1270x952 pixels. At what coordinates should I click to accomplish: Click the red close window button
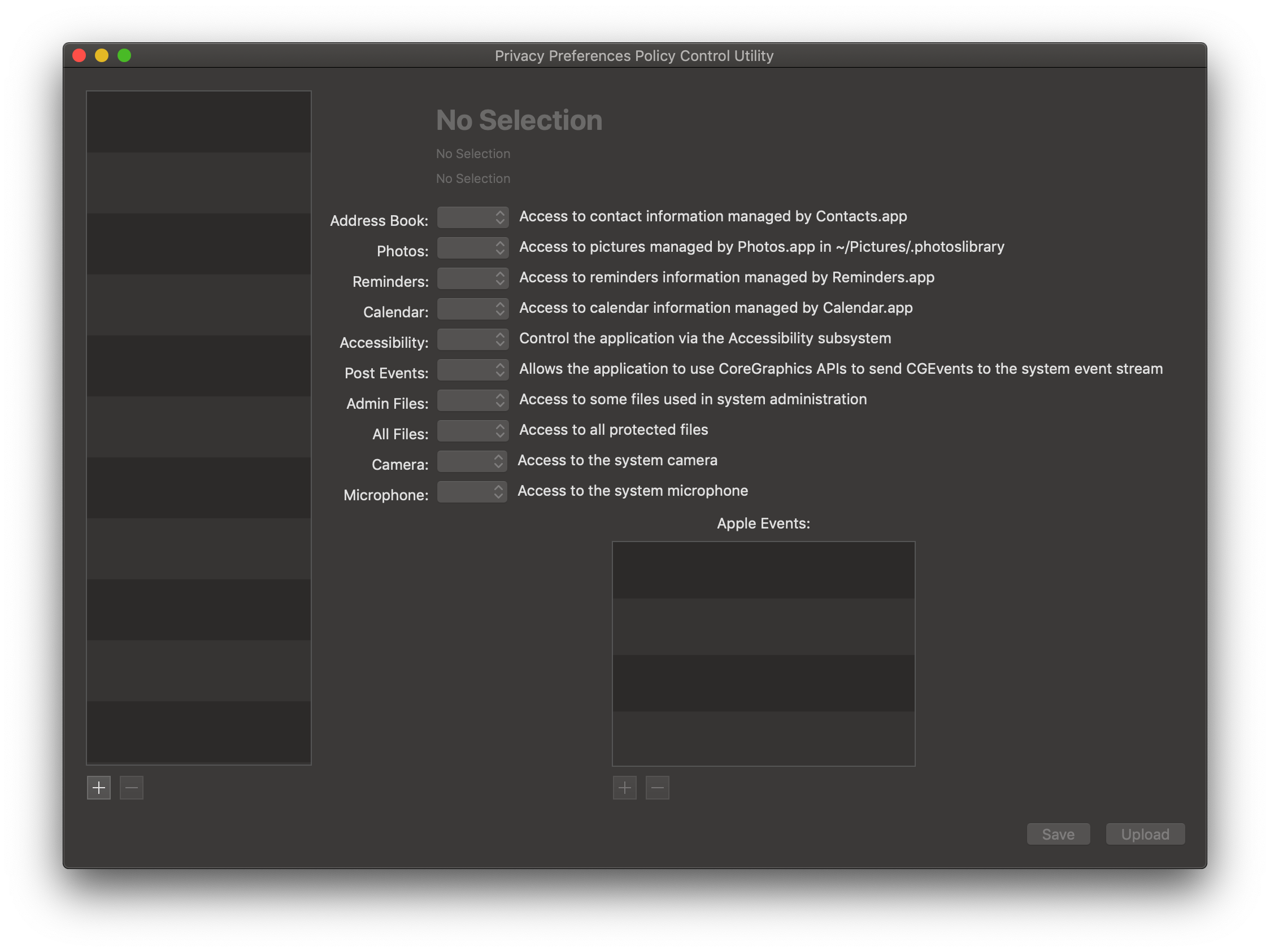click(x=79, y=56)
